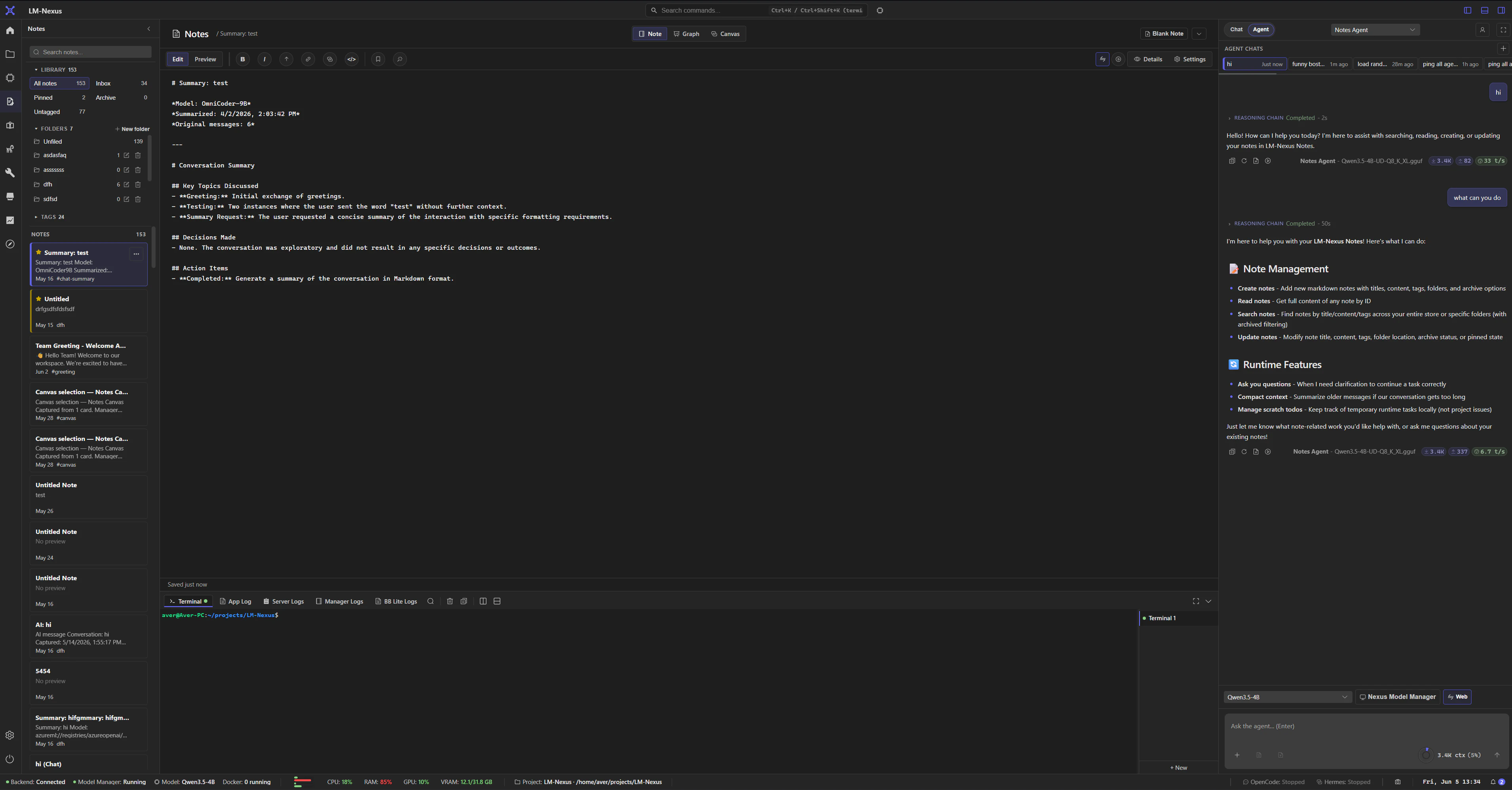Screen dimensions: 1512x790
Task: Open settings gear at bottom of sidebar
Action: pyautogui.click(x=10, y=735)
